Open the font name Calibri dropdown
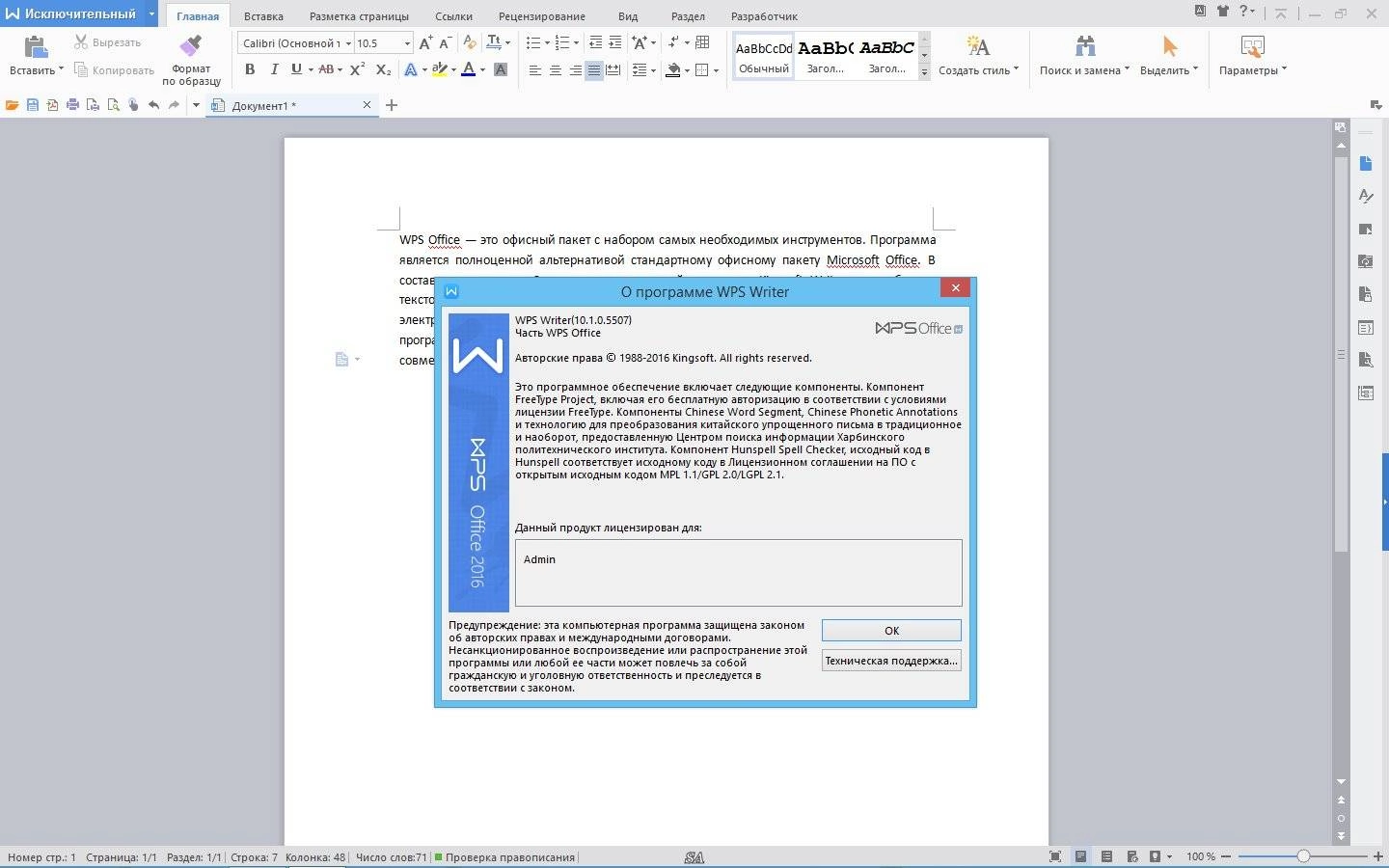The image size is (1389, 868). [348, 43]
